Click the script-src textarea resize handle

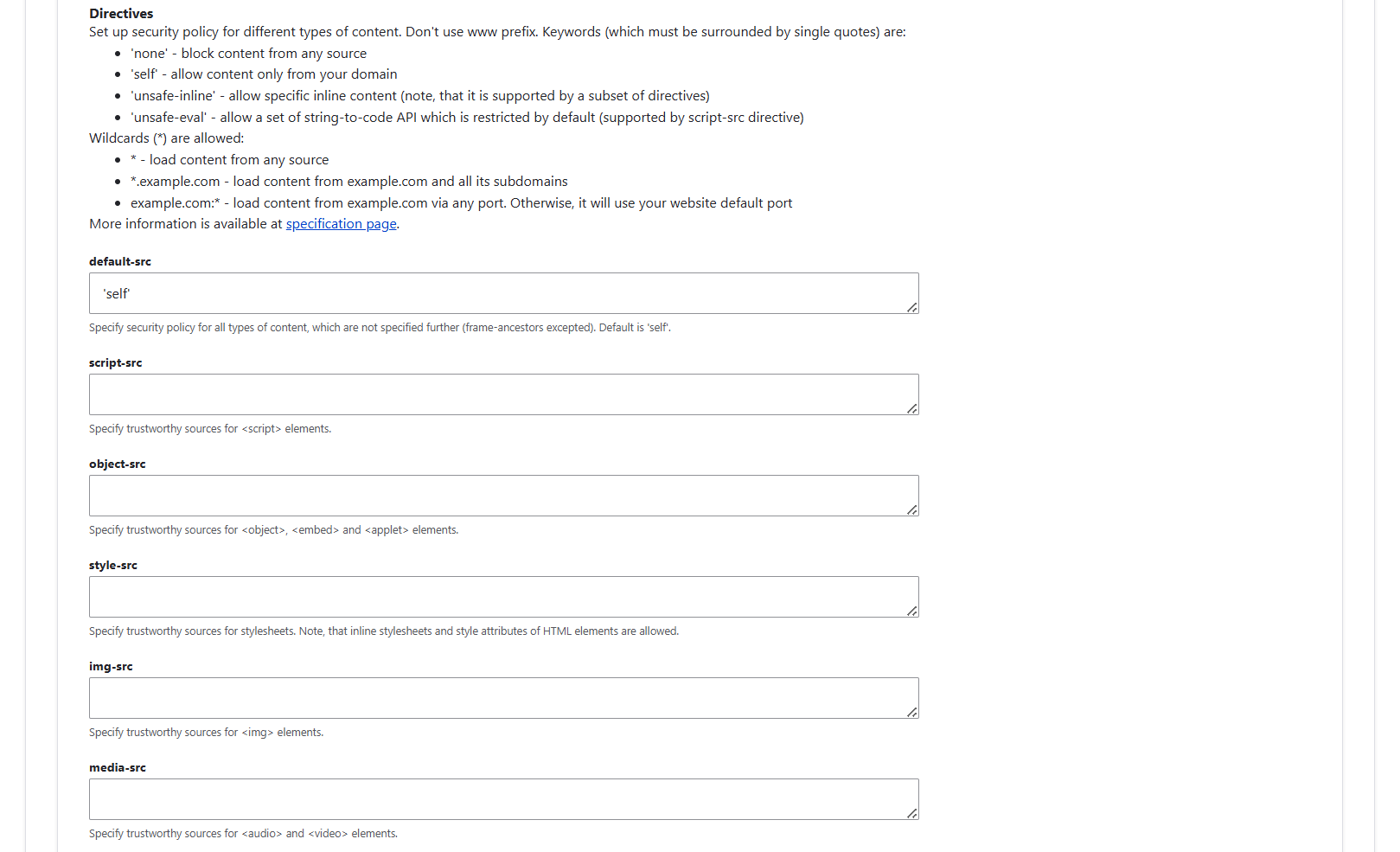coord(911,407)
